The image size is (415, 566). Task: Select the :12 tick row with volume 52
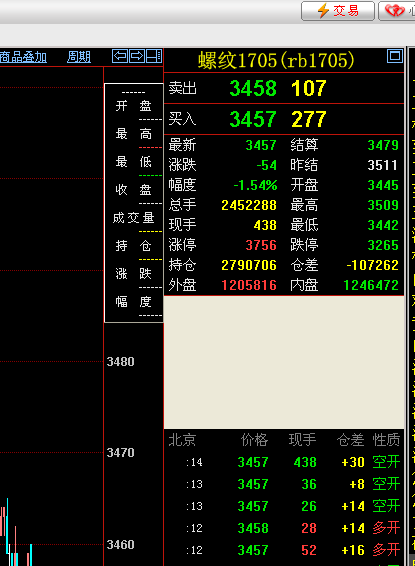click(x=284, y=550)
